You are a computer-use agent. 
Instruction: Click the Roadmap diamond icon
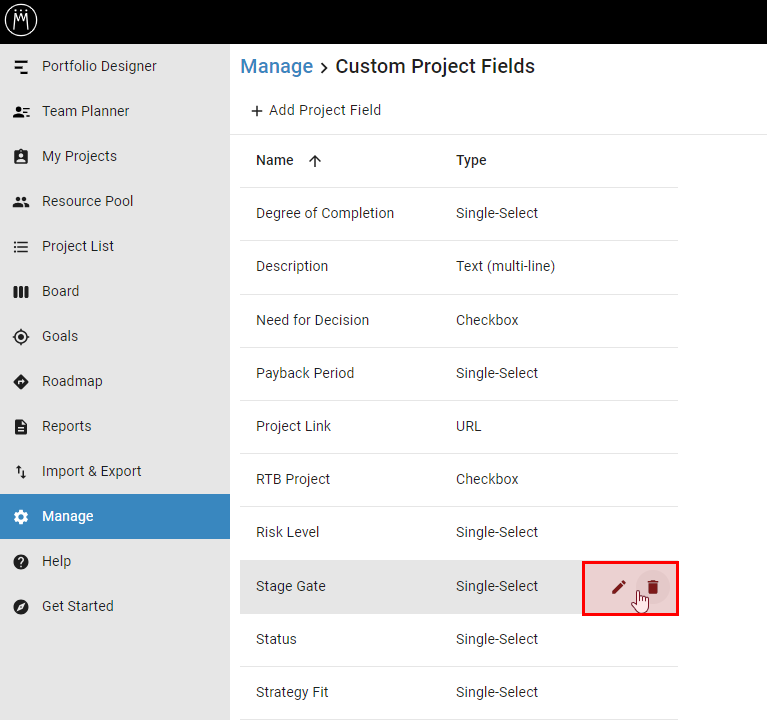click(x=21, y=382)
